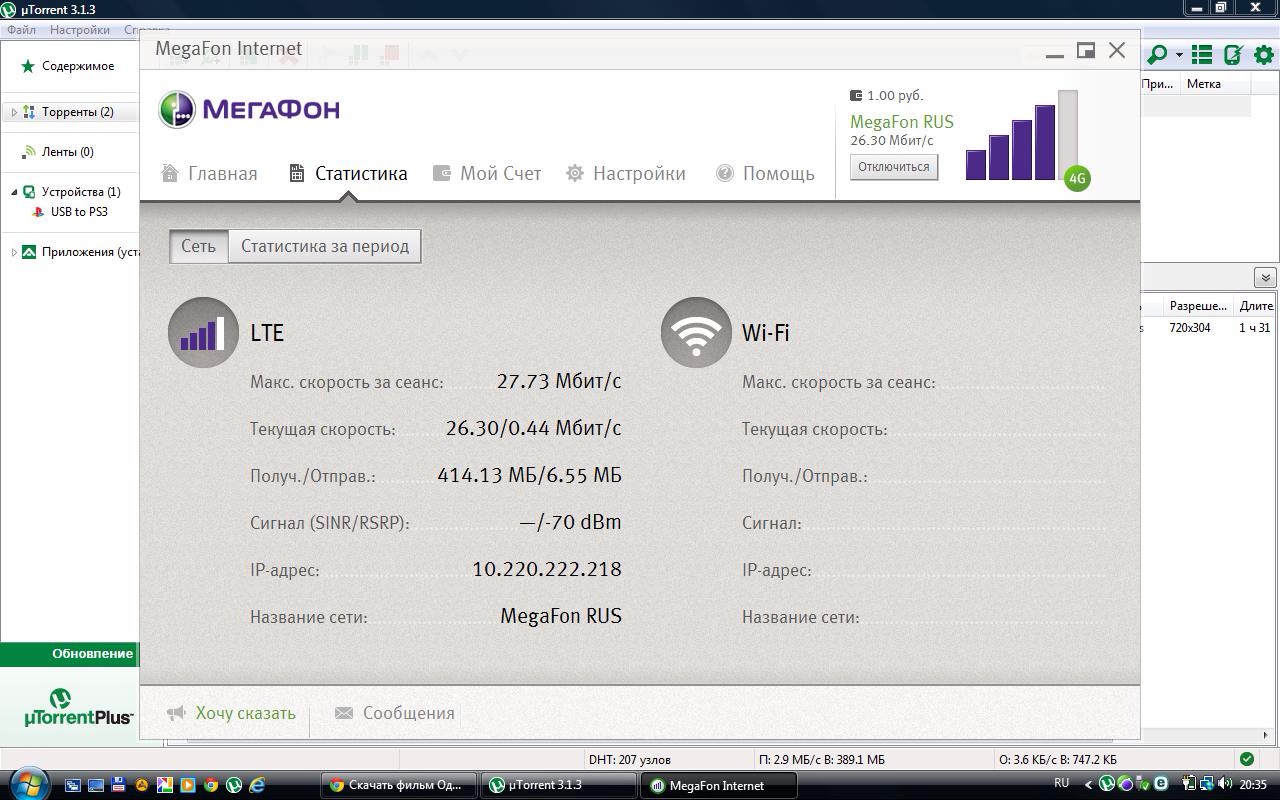Click the µTorrent list view icon
Viewport: 1280px width, 800px height.
pos(1202,55)
